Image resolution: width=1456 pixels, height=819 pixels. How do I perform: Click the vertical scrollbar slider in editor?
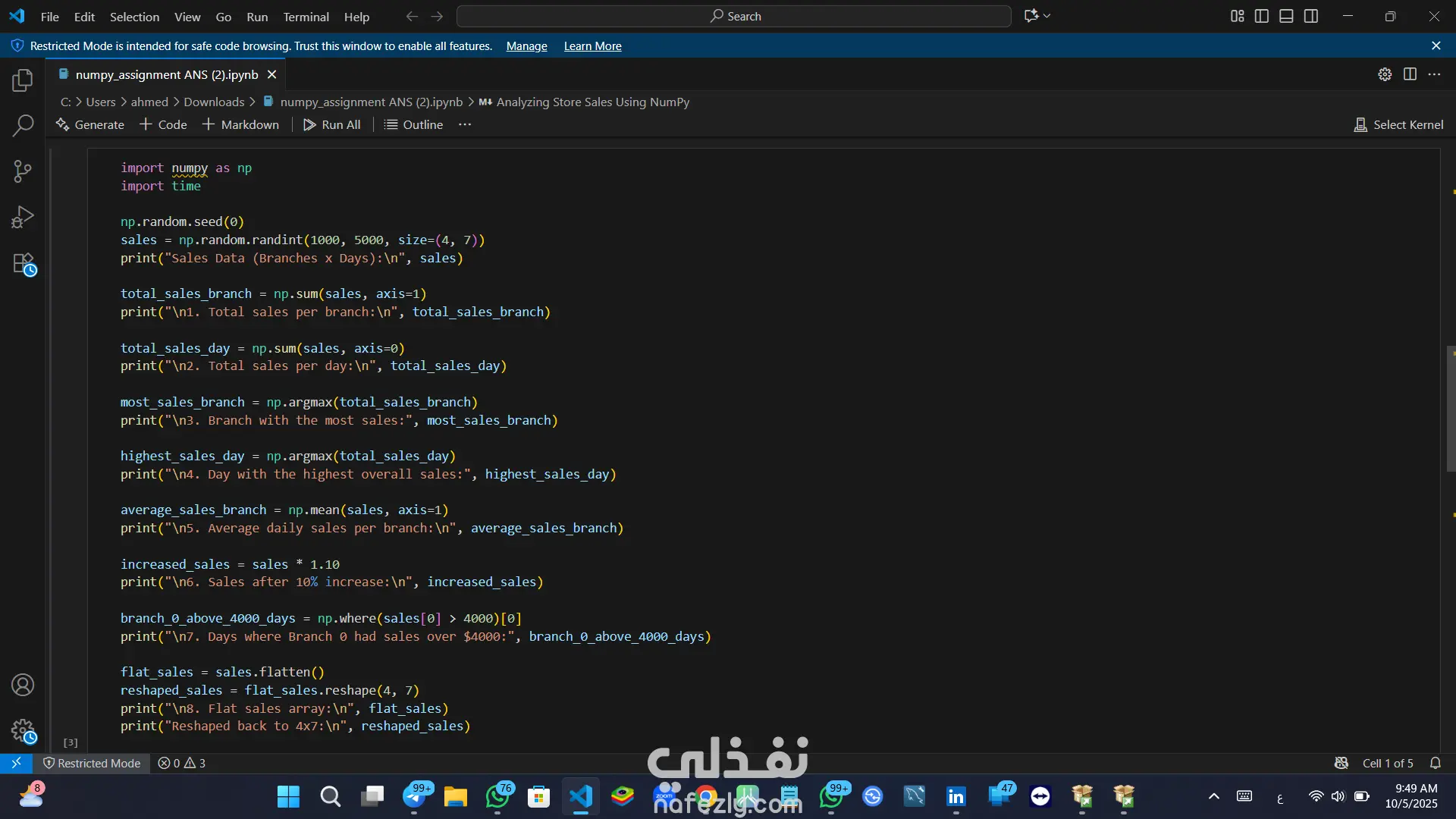pyautogui.click(x=1450, y=409)
